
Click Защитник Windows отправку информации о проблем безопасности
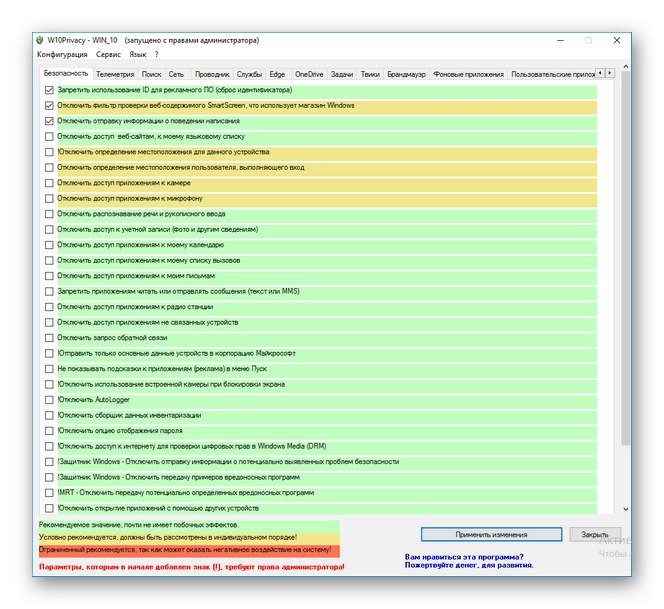(x=228, y=462)
